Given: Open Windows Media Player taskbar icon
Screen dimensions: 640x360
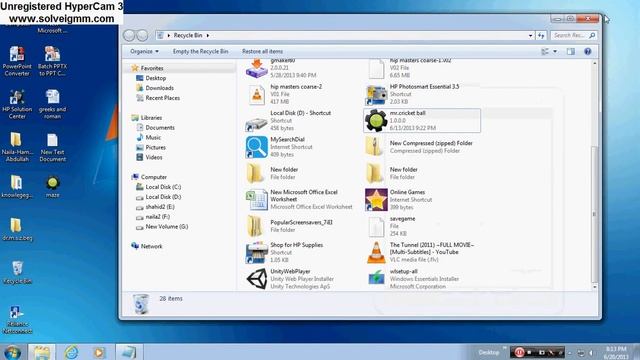Looking at the screenshot, I should [x=99, y=352].
